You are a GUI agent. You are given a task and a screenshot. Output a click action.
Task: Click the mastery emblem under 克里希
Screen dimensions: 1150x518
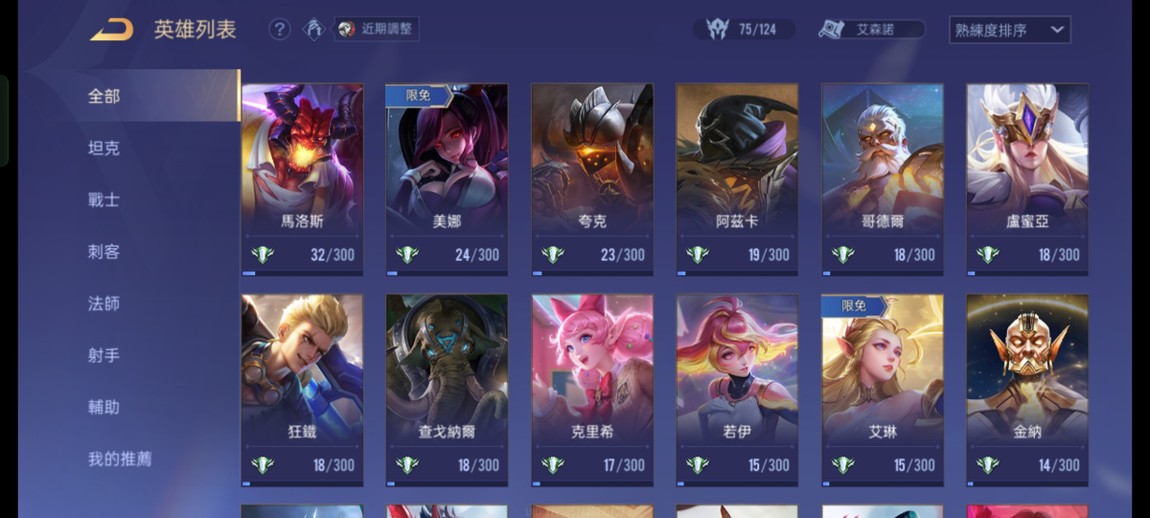click(x=552, y=465)
